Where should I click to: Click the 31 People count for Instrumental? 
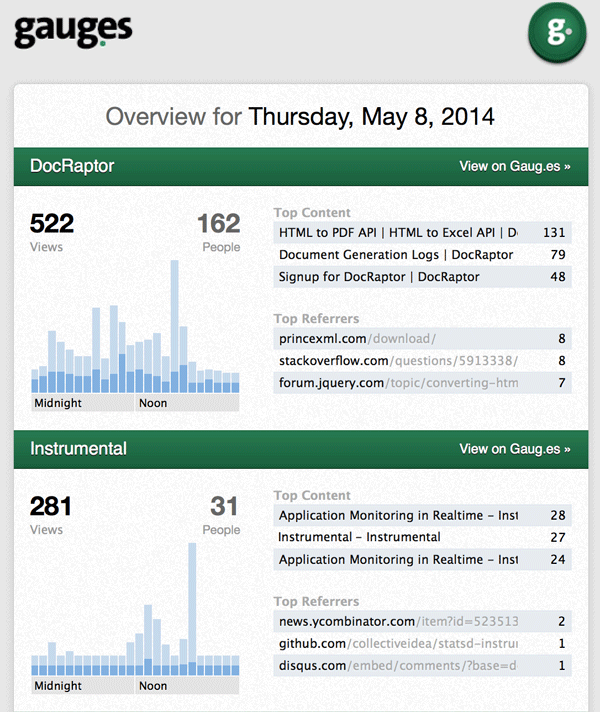coord(224,506)
